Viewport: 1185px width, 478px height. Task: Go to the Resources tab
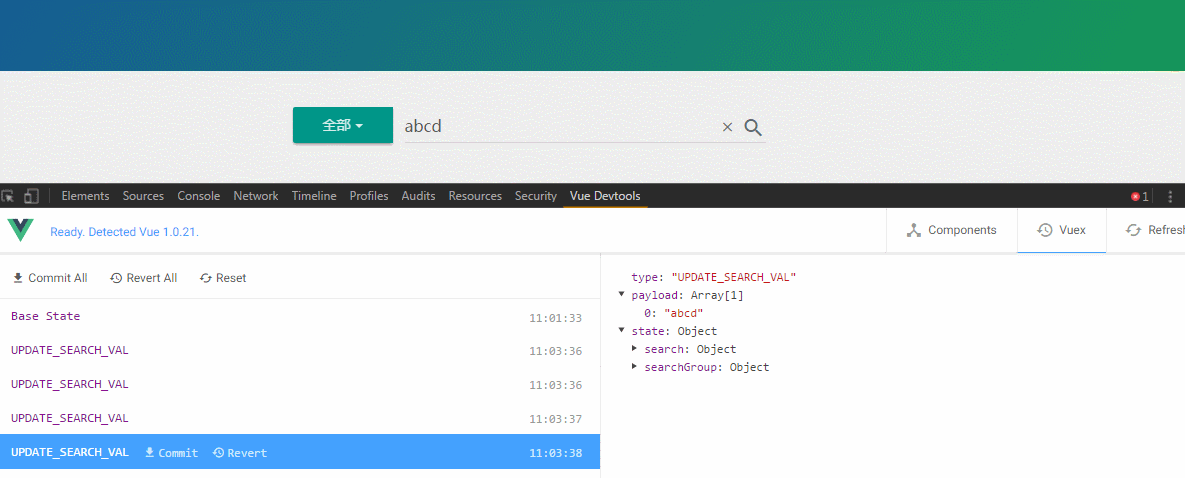click(x=475, y=196)
